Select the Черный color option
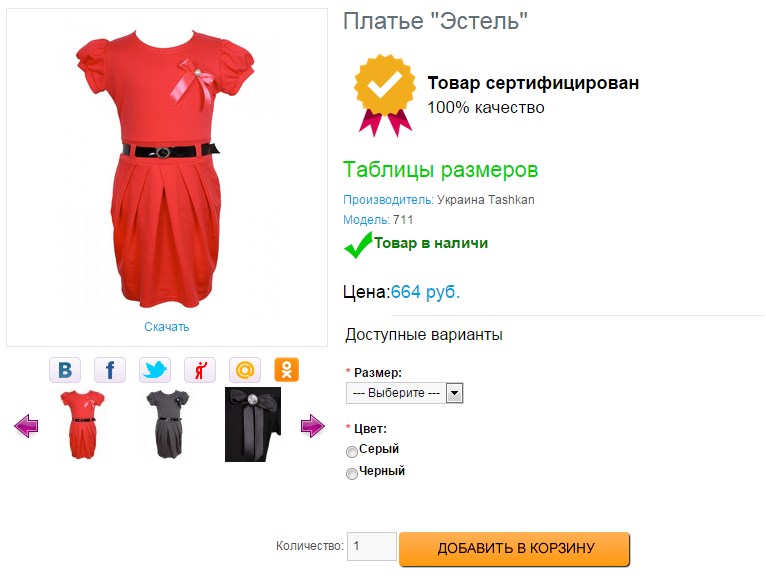 [x=352, y=474]
